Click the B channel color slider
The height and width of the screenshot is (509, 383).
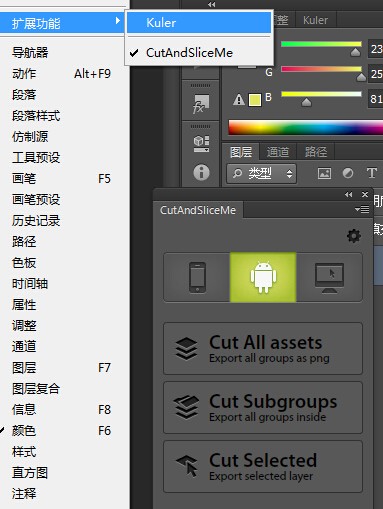[x=321, y=94]
